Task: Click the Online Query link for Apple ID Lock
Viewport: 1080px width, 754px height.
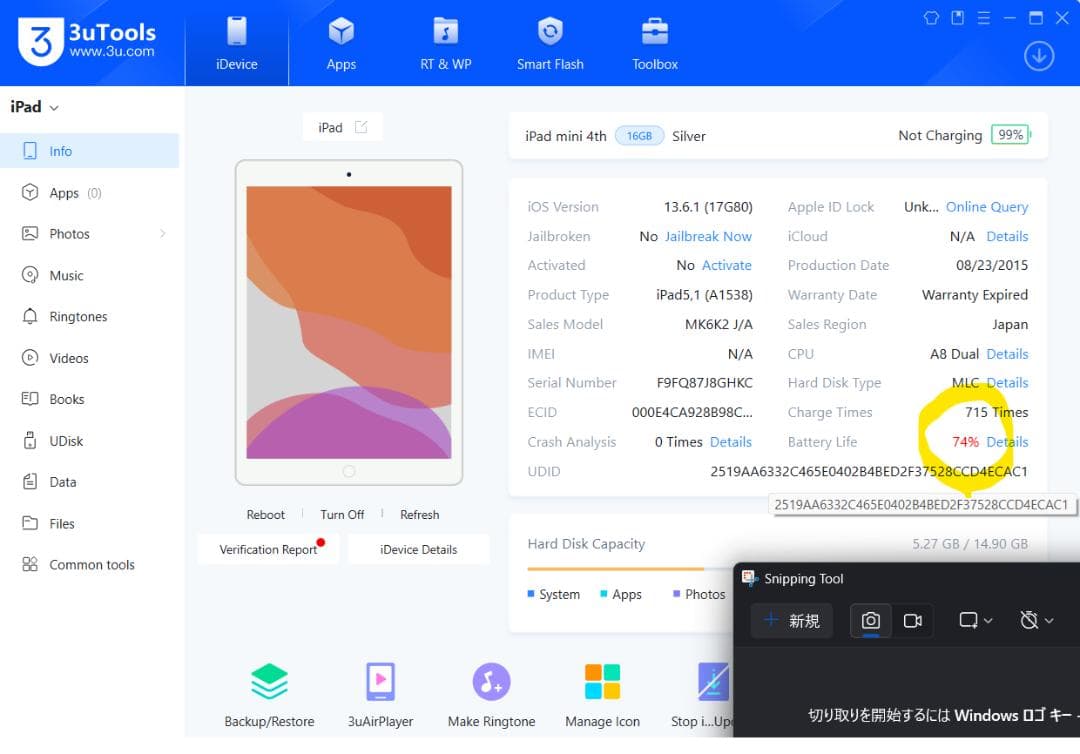Action: (x=987, y=207)
